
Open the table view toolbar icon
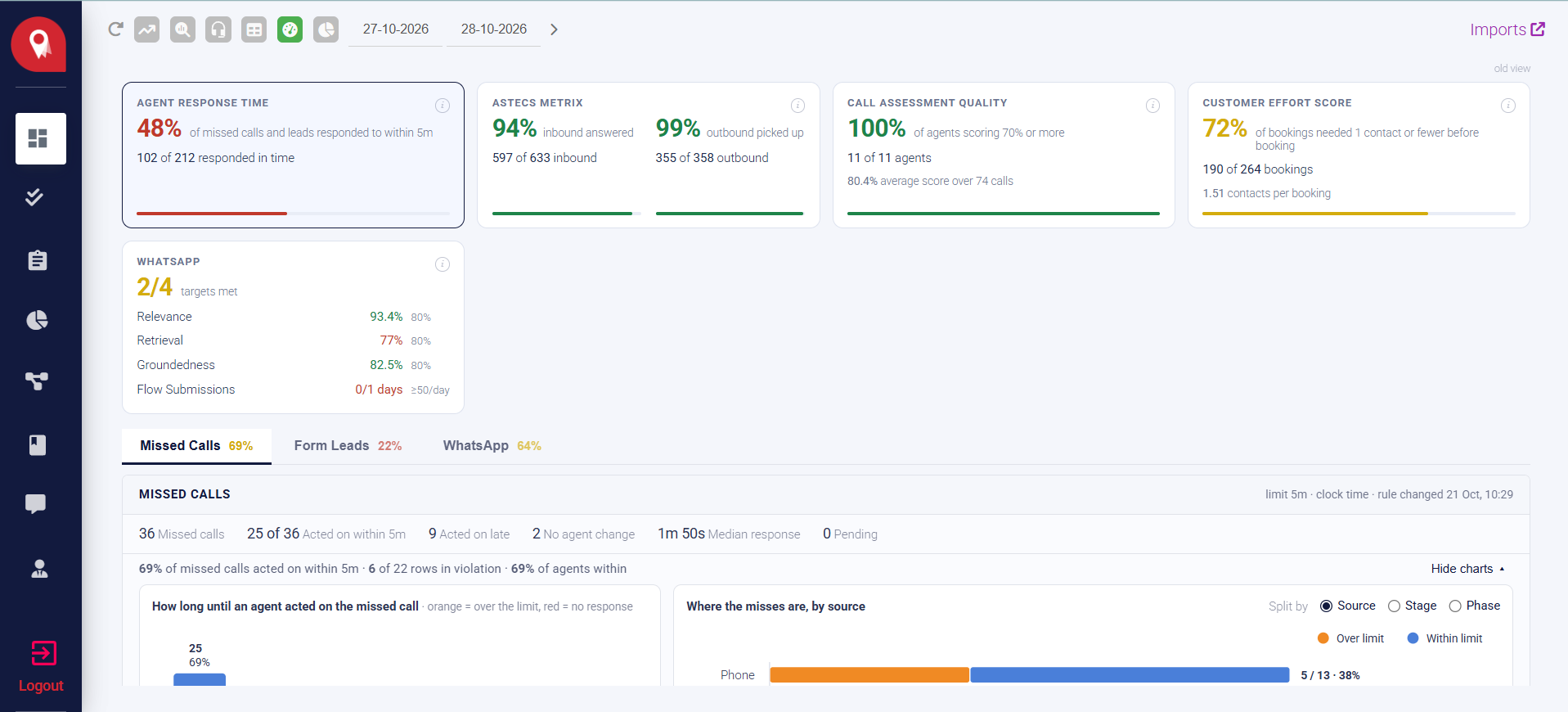[254, 29]
